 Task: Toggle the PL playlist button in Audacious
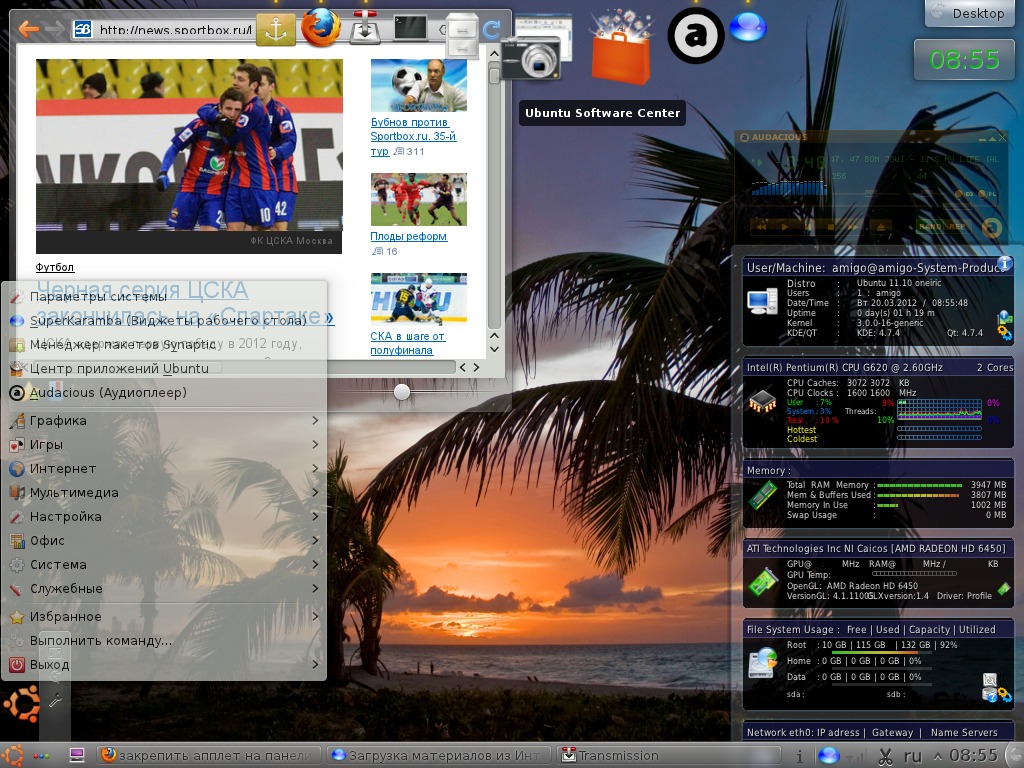(987, 194)
